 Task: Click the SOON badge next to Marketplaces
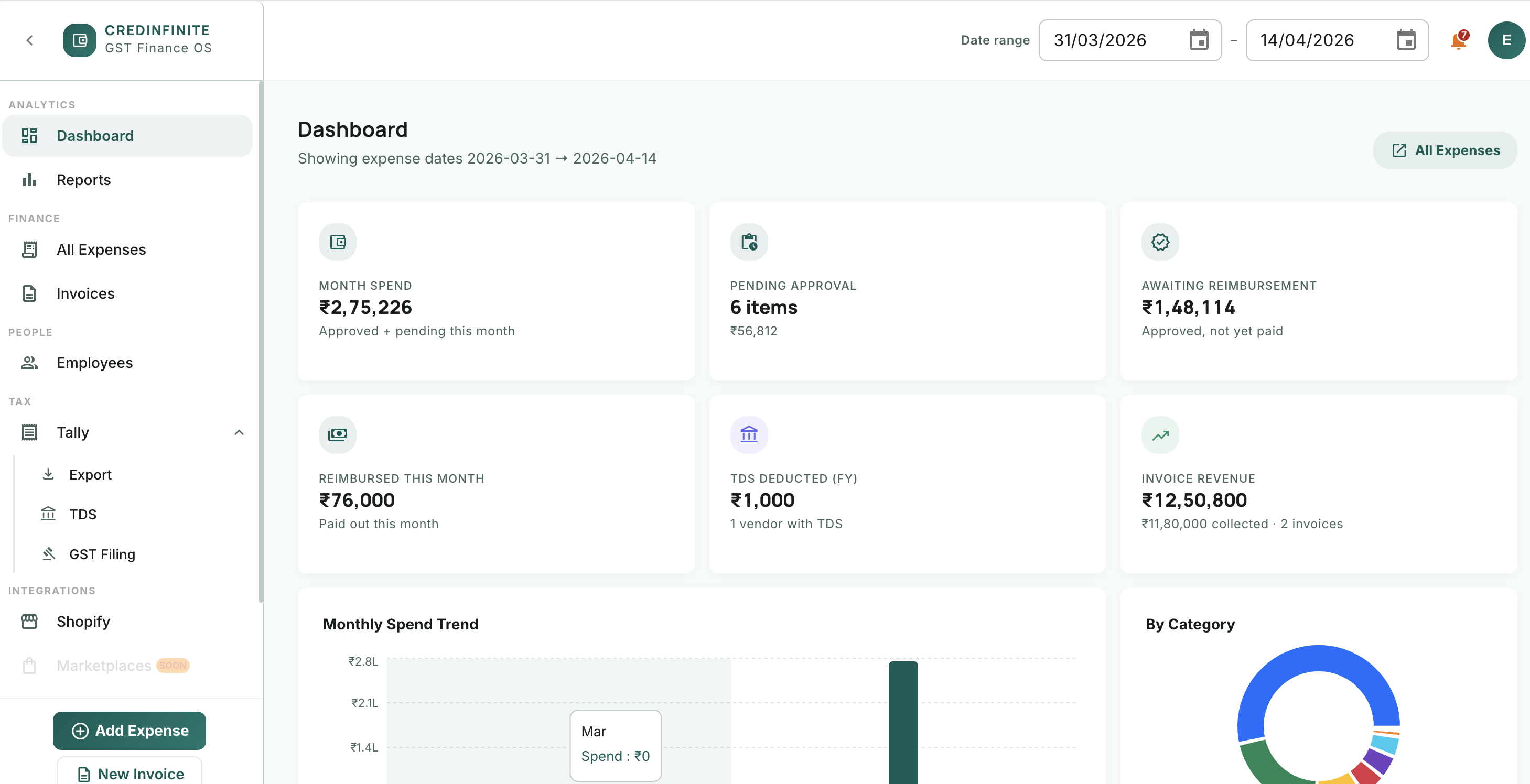click(x=173, y=666)
